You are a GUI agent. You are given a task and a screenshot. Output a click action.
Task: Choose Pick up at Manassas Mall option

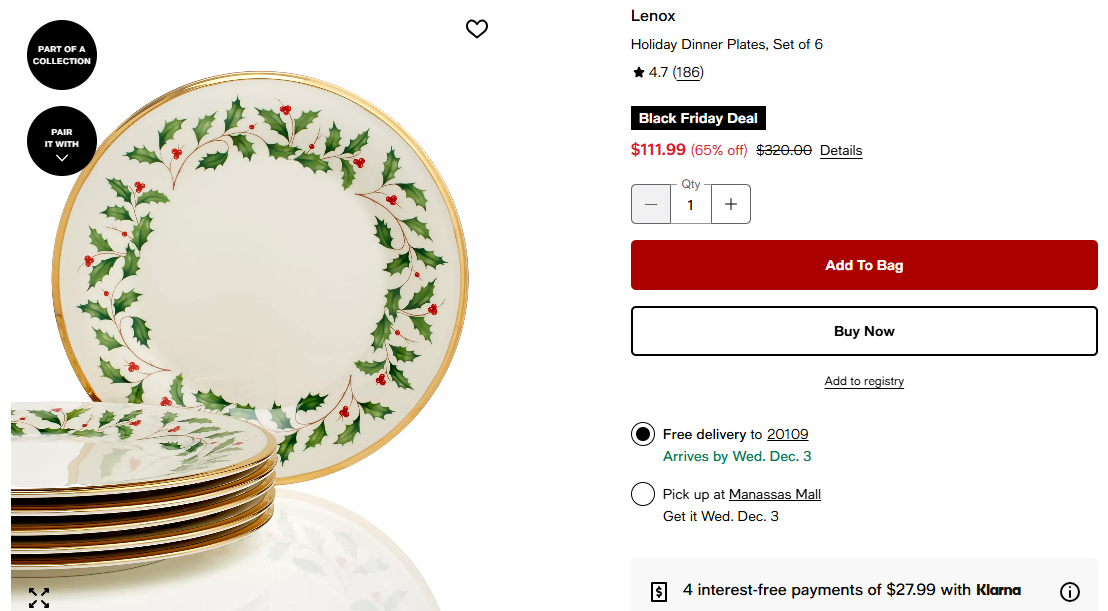643,494
